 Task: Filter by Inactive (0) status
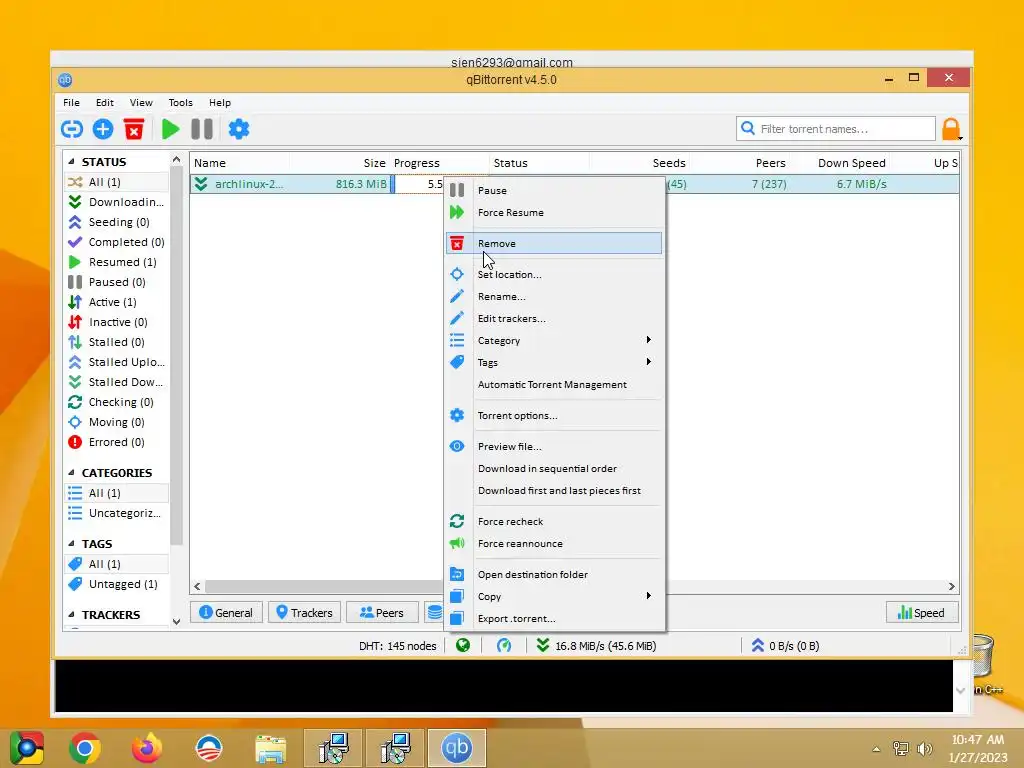point(116,322)
